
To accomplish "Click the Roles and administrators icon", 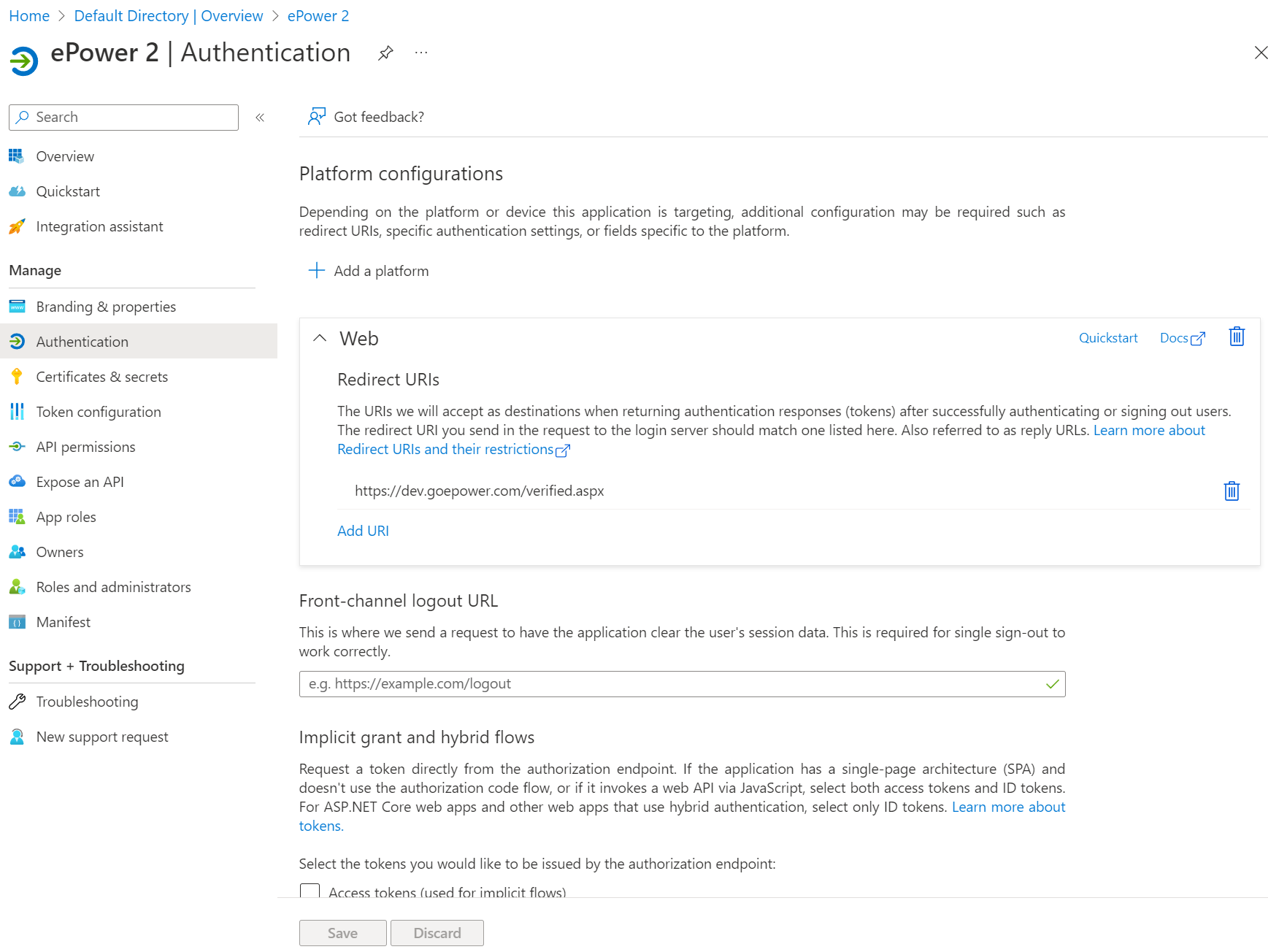I will pos(17,587).
